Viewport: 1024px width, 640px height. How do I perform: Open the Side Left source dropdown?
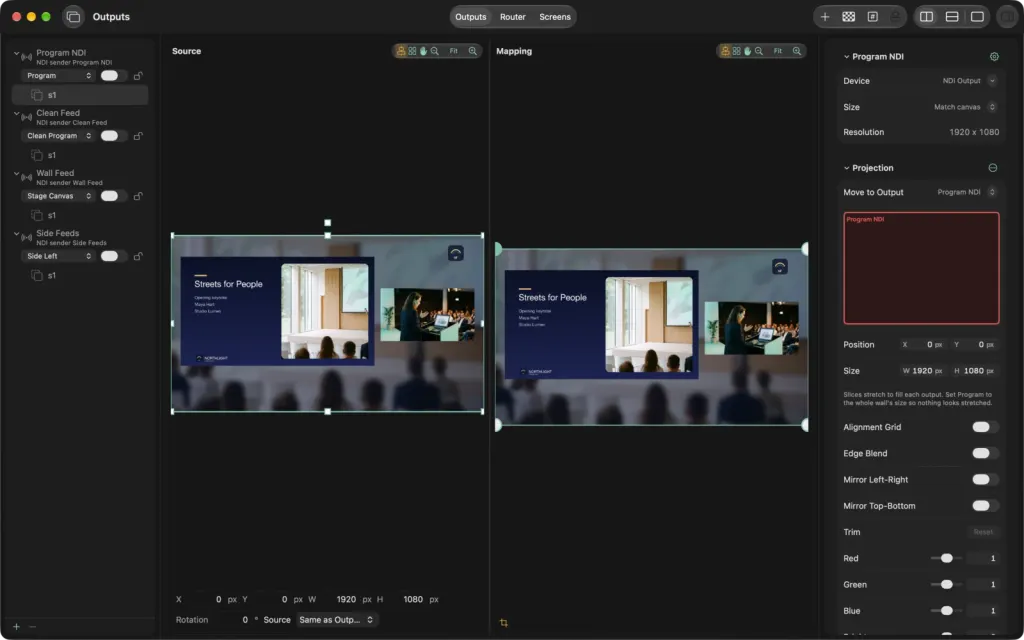58,256
